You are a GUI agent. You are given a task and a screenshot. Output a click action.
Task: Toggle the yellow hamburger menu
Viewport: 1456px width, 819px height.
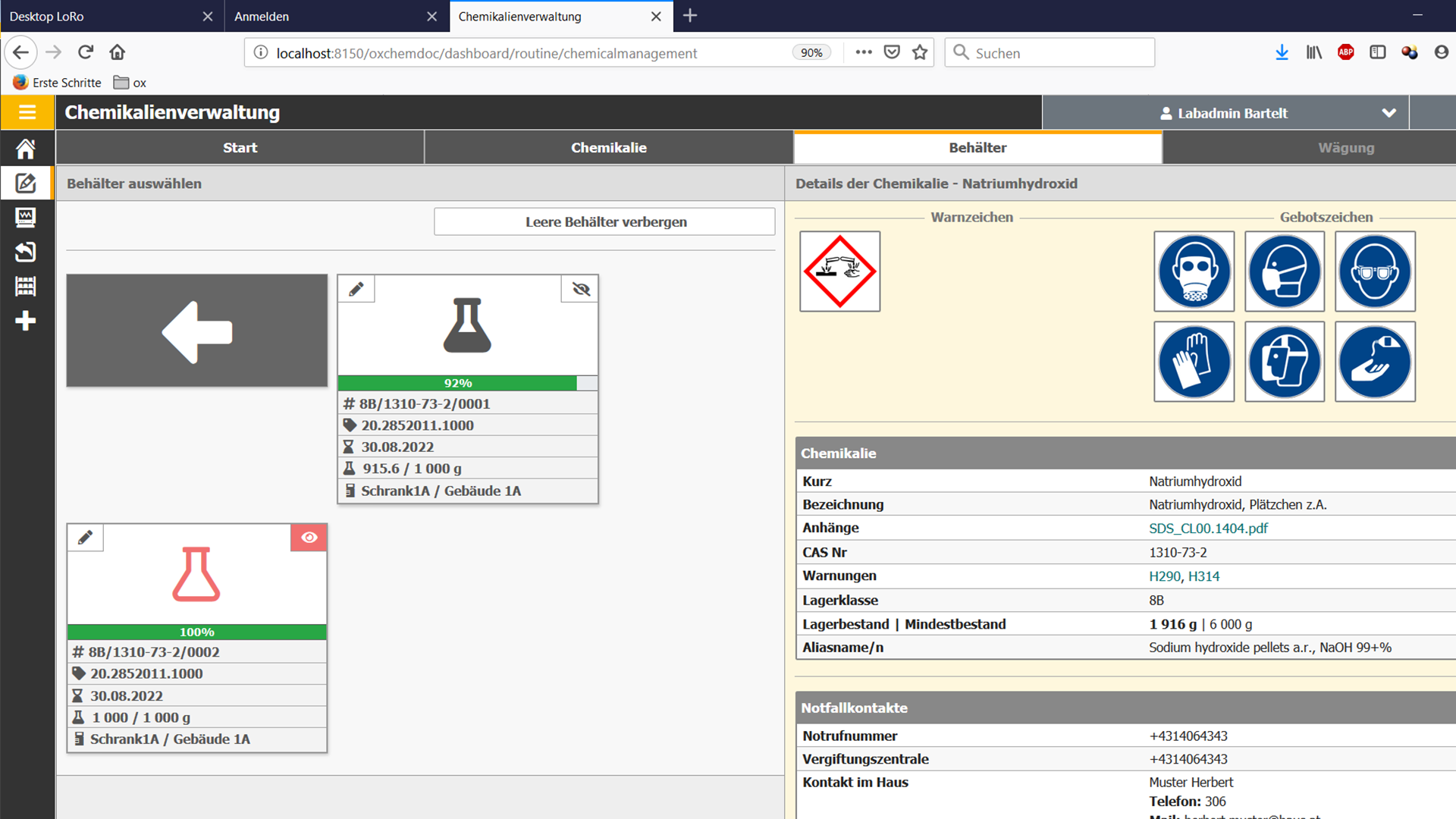[27, 112]
